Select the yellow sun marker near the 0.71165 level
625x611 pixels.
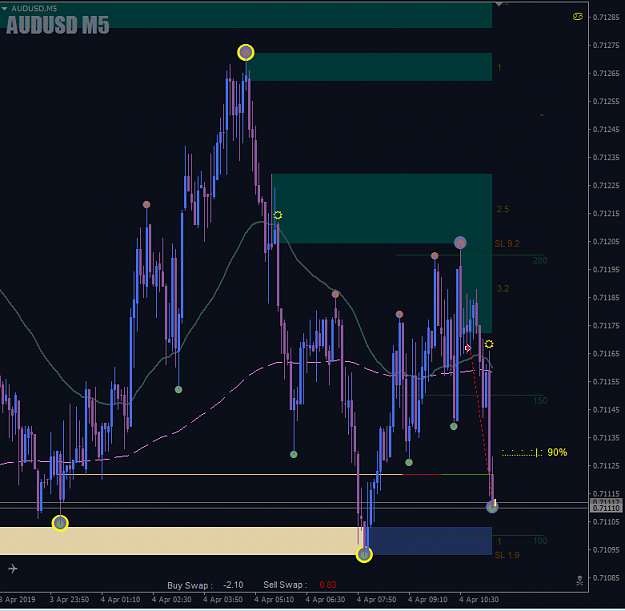489,344
